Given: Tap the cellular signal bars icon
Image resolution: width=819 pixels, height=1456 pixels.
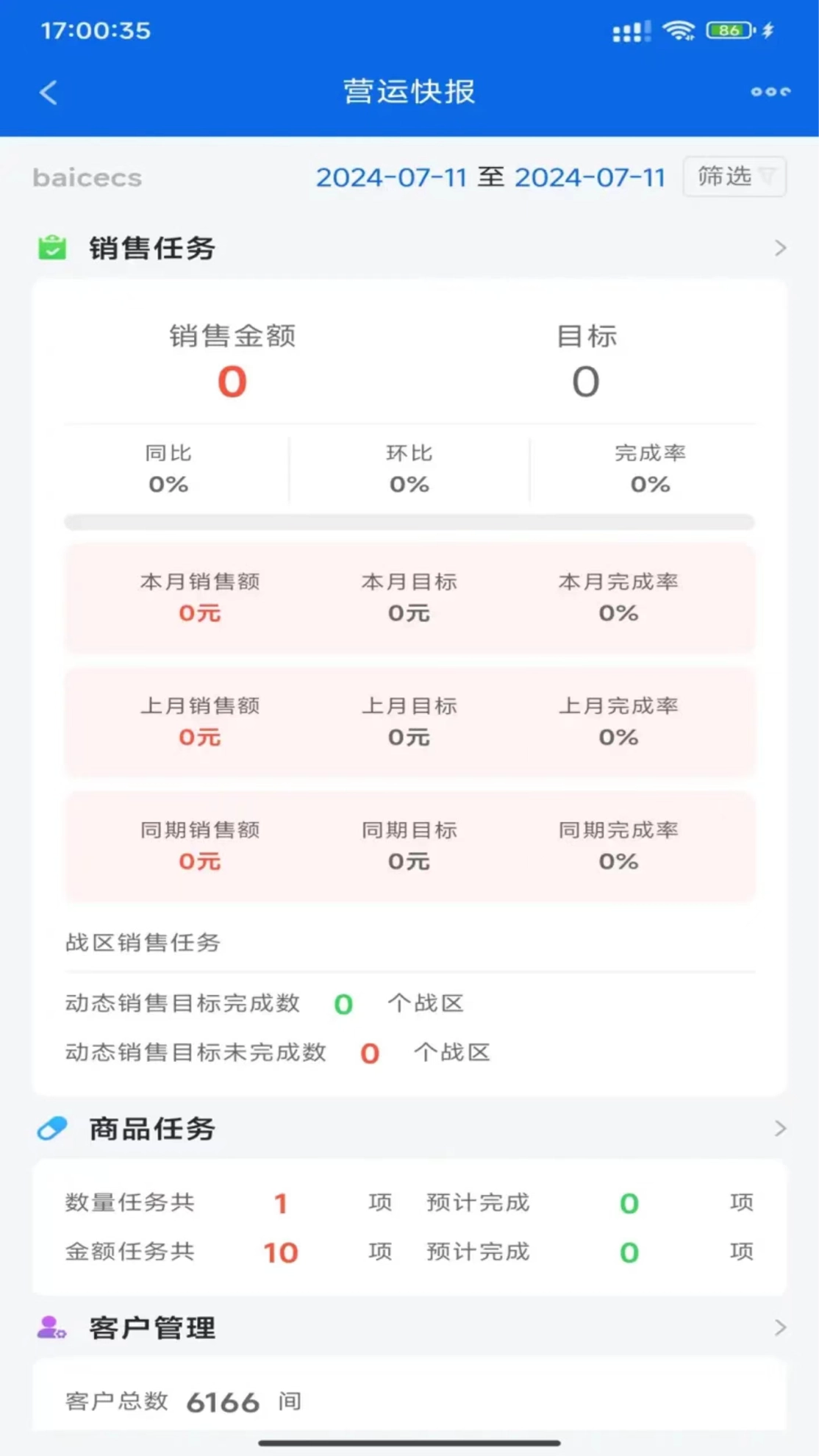Looking at the screenshot, I should click(631, 32).
